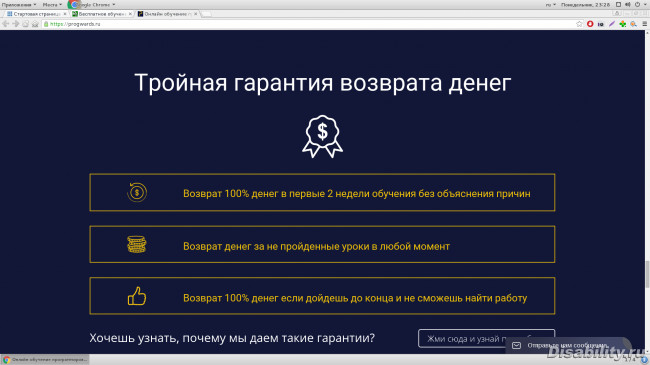Click the red Opera-style extension icon
The height and width of the screenshot is (365, 650).
[590, 24]
